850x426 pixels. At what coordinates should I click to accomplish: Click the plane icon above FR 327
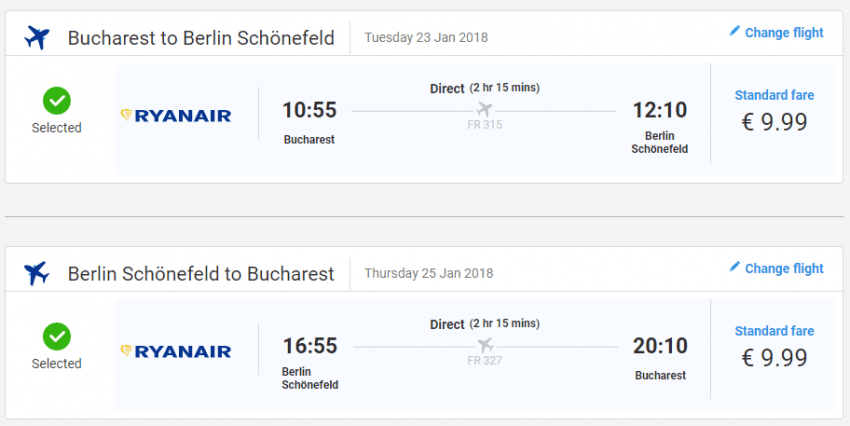[485, 345]
